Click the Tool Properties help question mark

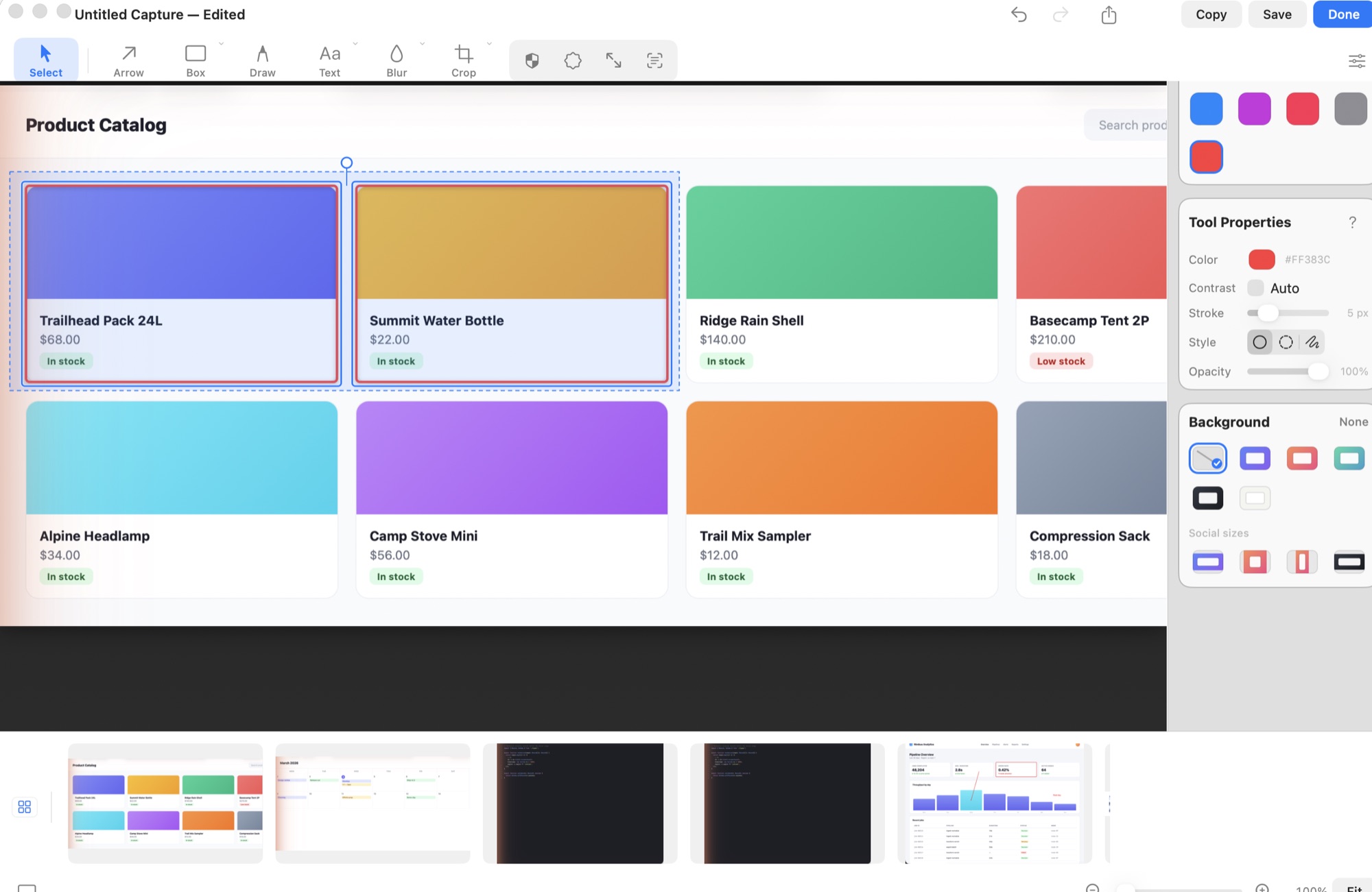point(1352,222)
